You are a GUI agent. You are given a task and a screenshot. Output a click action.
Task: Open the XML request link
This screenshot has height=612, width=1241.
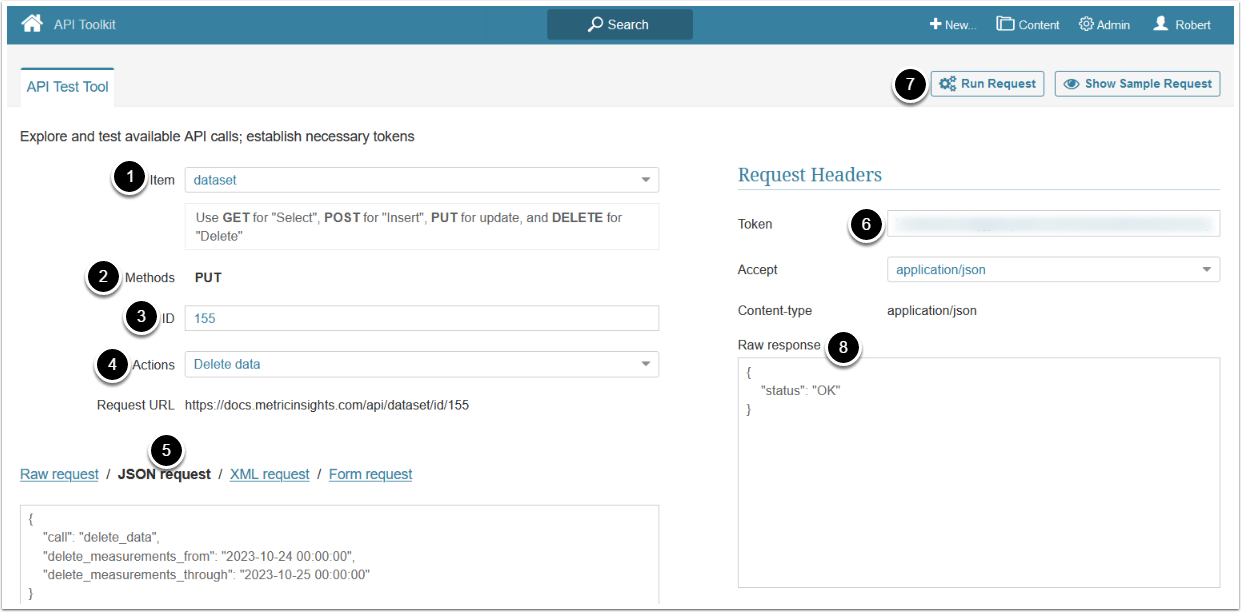269,474
